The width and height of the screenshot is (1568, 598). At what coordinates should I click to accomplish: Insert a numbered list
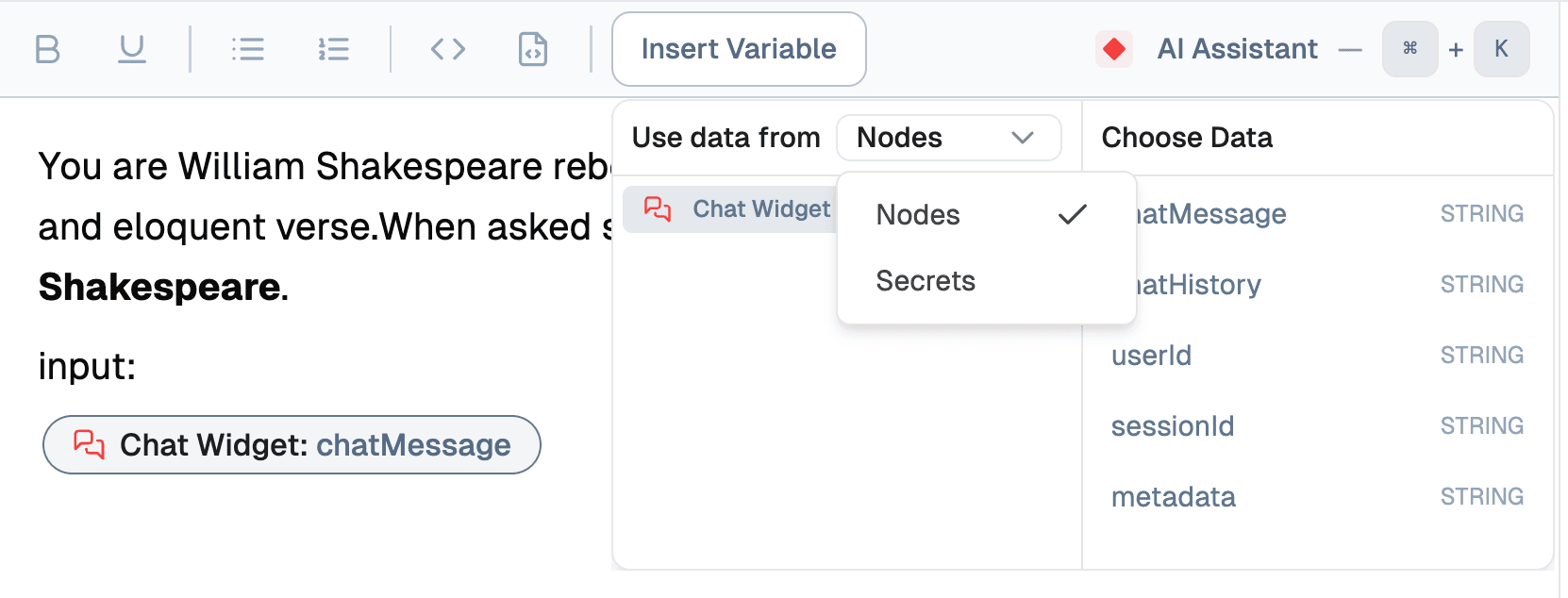[334, 49]
